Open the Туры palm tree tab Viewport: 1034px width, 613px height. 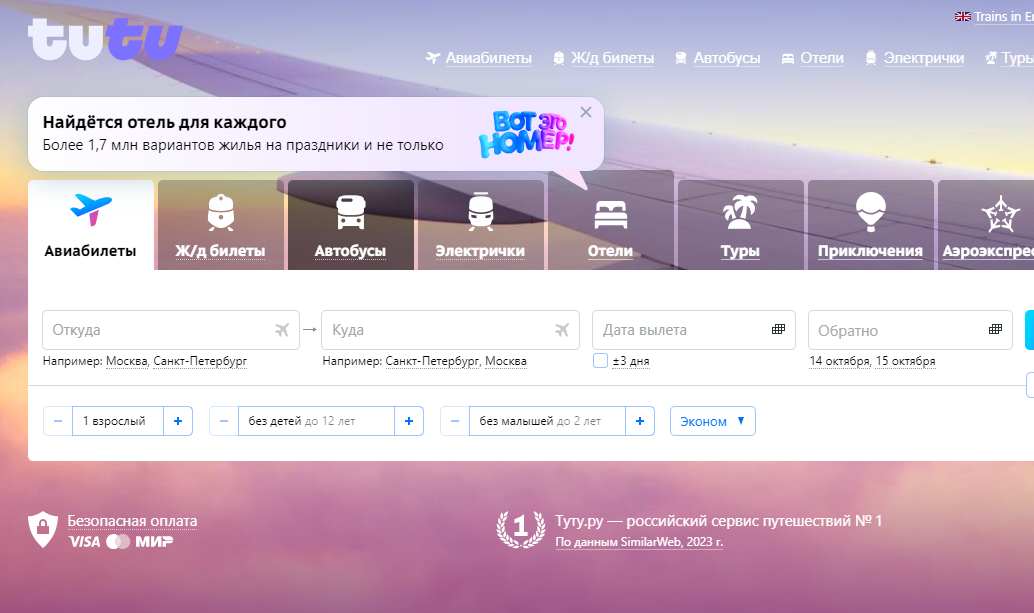click(740, 226)
